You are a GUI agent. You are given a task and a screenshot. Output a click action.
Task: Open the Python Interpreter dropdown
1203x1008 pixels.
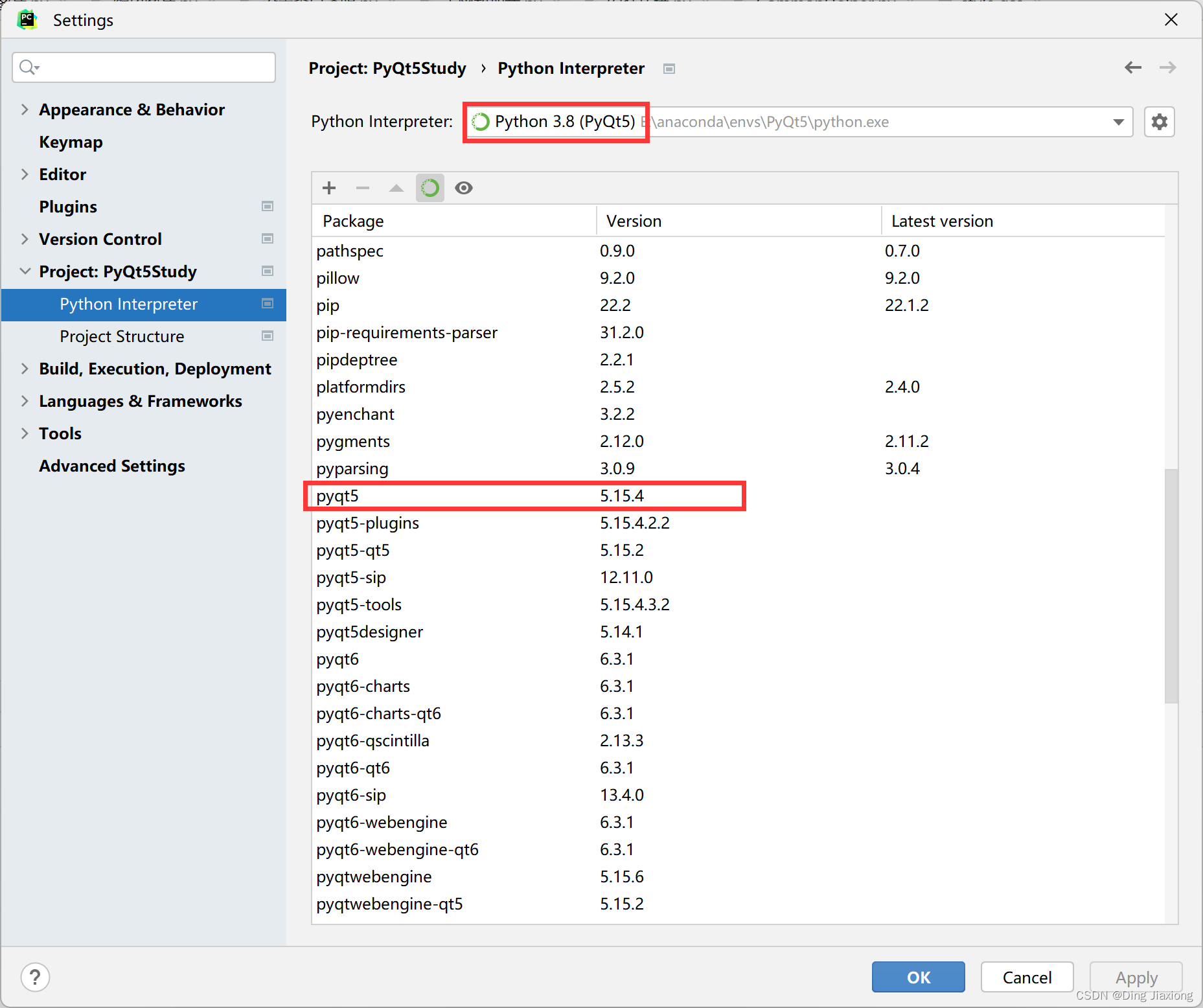(1118, 122)
